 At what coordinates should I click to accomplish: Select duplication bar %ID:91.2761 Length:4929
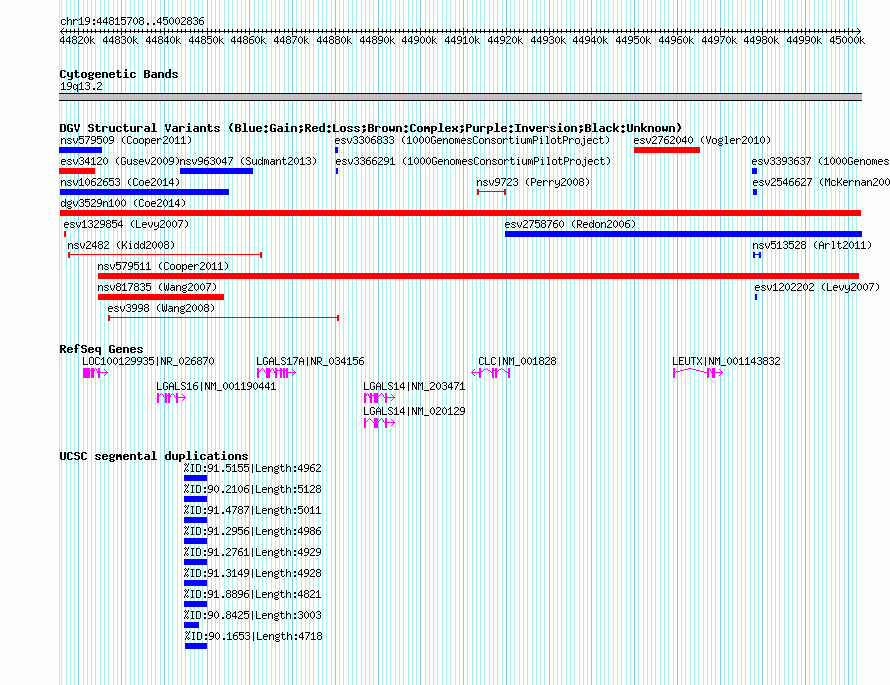tap(195, 562)
